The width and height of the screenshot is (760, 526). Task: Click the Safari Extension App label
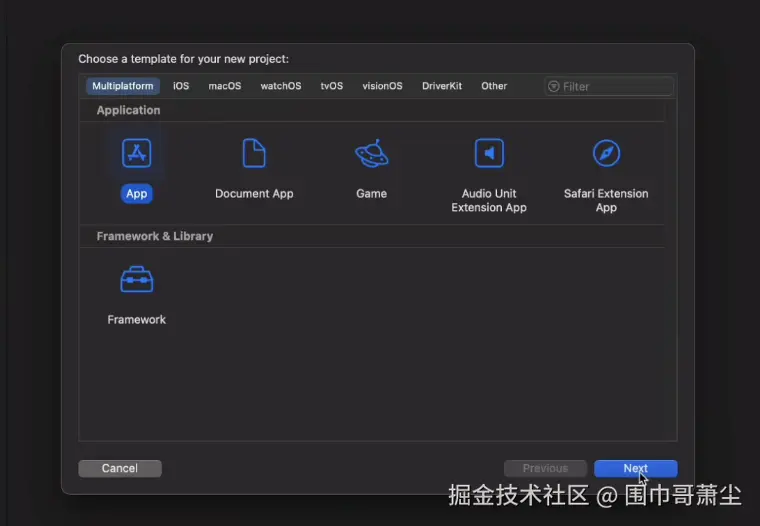606,200
